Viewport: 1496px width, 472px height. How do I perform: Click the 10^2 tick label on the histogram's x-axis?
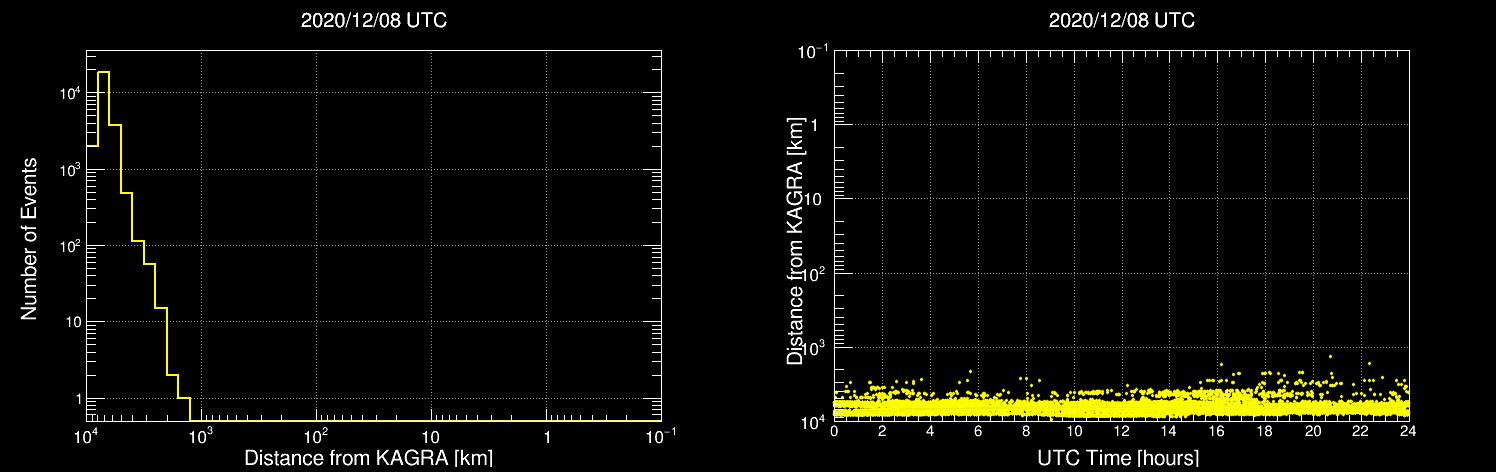coord(316,437)
